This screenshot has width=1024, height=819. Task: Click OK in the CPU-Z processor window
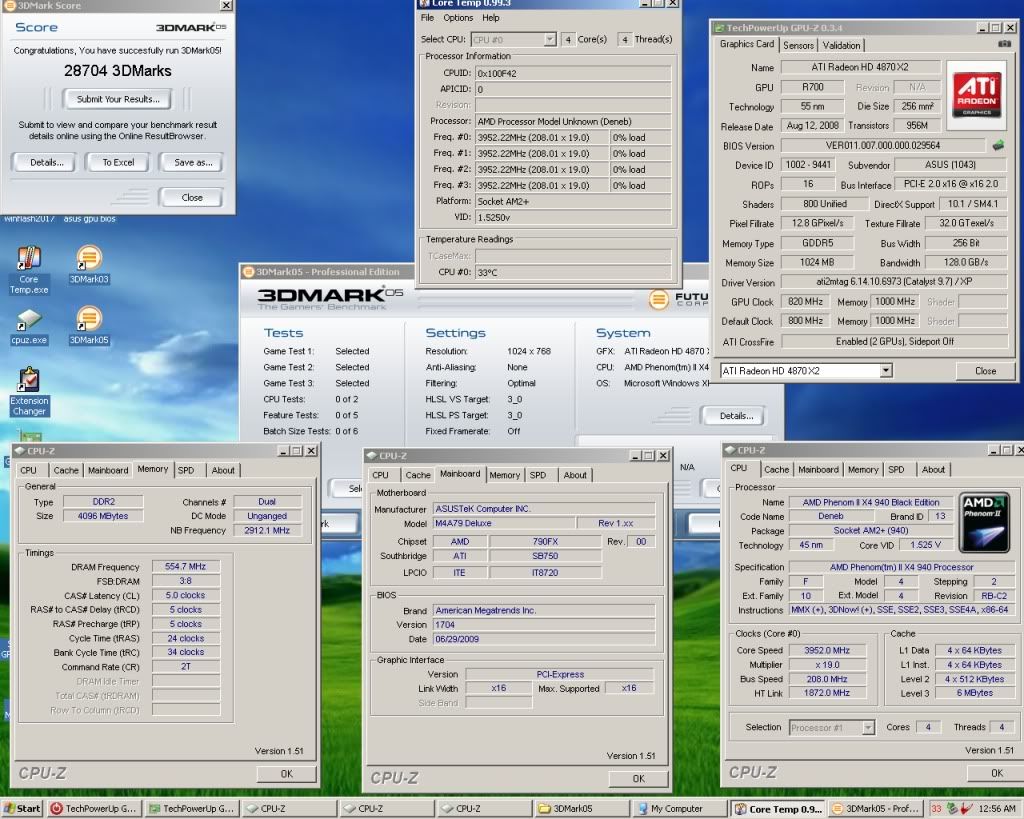point(997,773)
